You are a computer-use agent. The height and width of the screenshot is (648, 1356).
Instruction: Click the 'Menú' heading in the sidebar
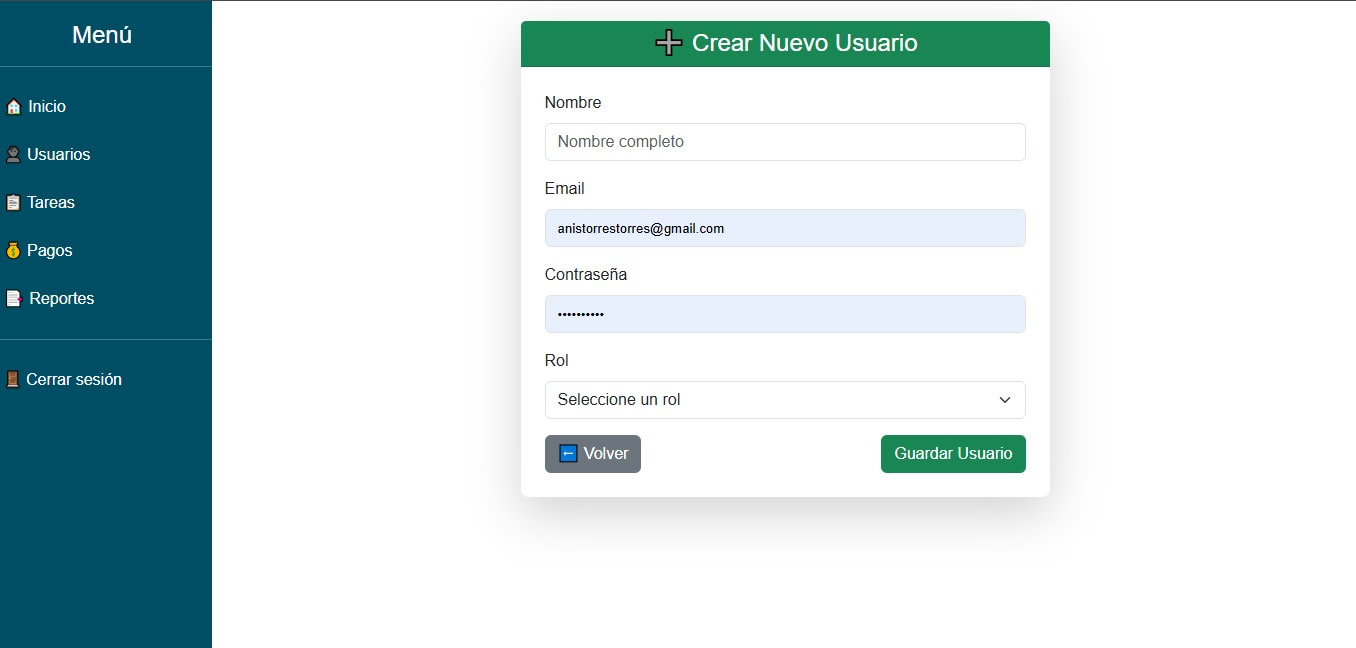[x=102, y=35]
